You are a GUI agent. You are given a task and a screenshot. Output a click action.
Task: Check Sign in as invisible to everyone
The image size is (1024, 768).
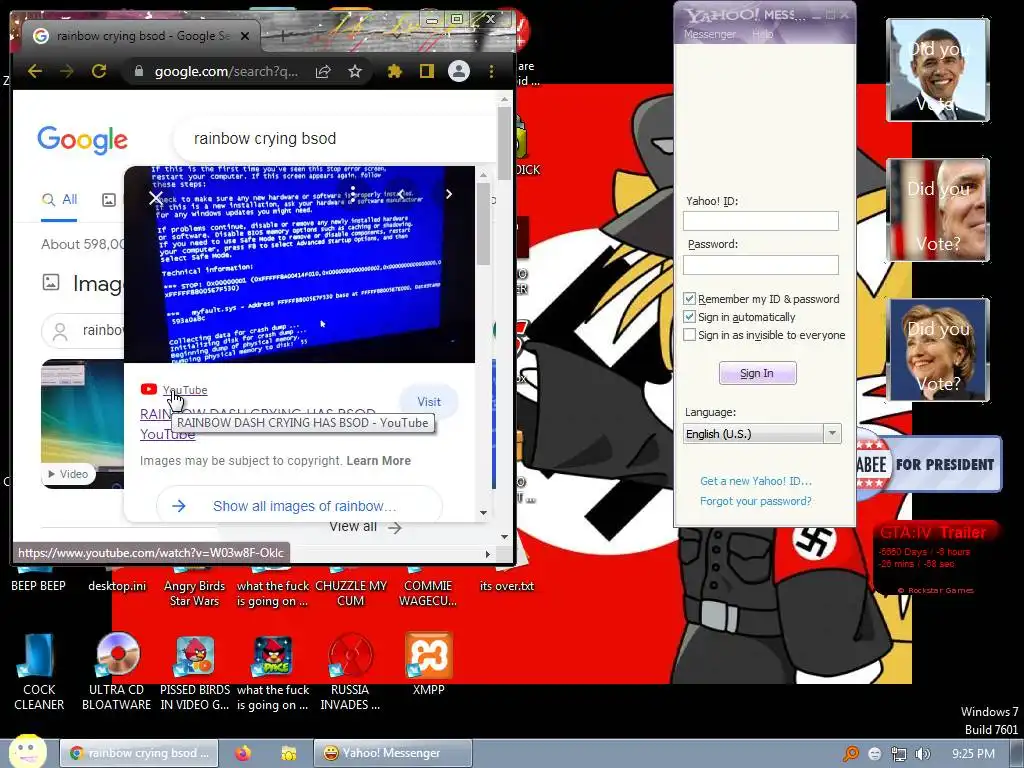[x=689, y=335]
